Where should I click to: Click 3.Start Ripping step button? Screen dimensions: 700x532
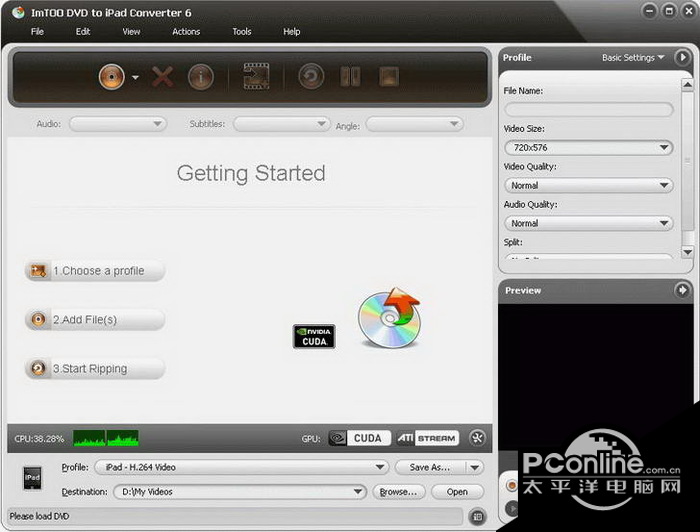[95, 369]
